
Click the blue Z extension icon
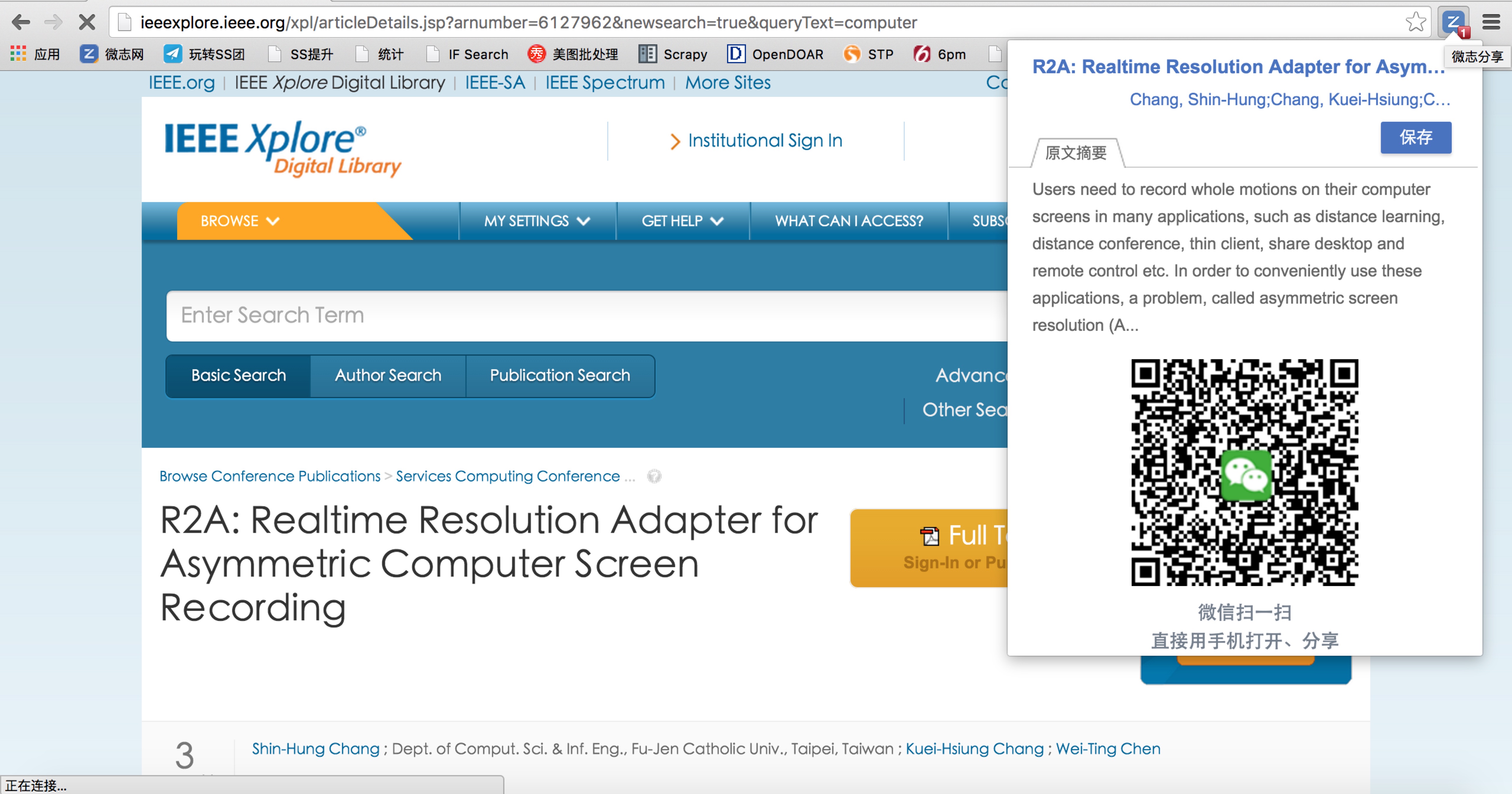(x=1454, y=22)
